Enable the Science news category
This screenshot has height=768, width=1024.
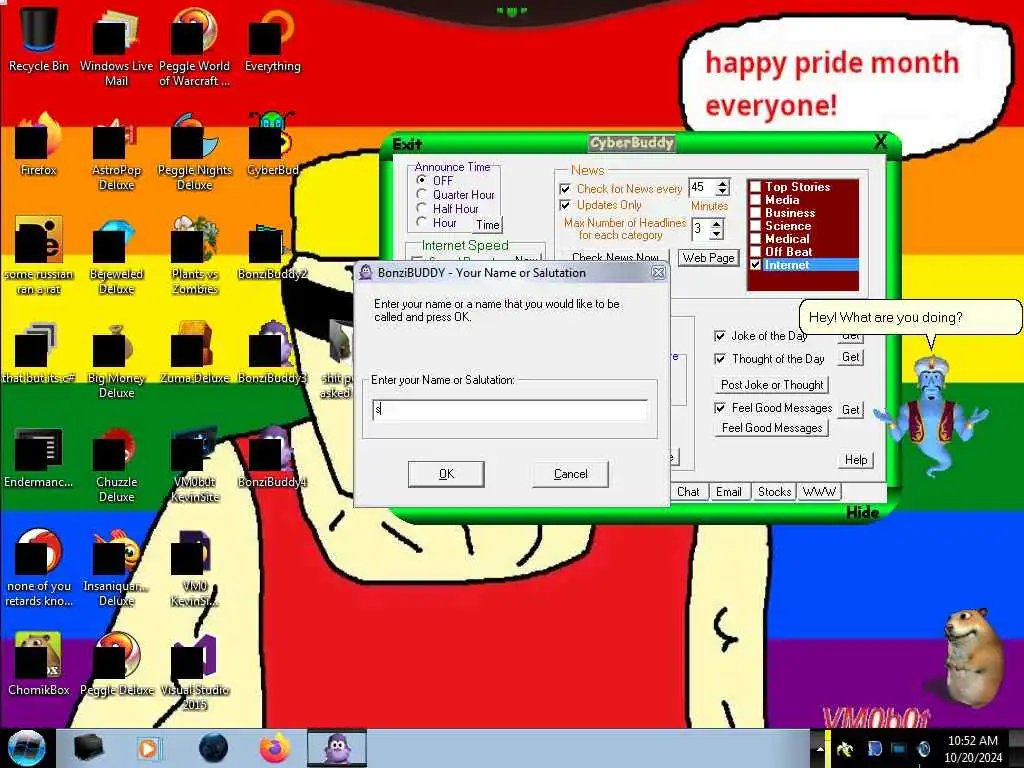click(x=756, y=226)
